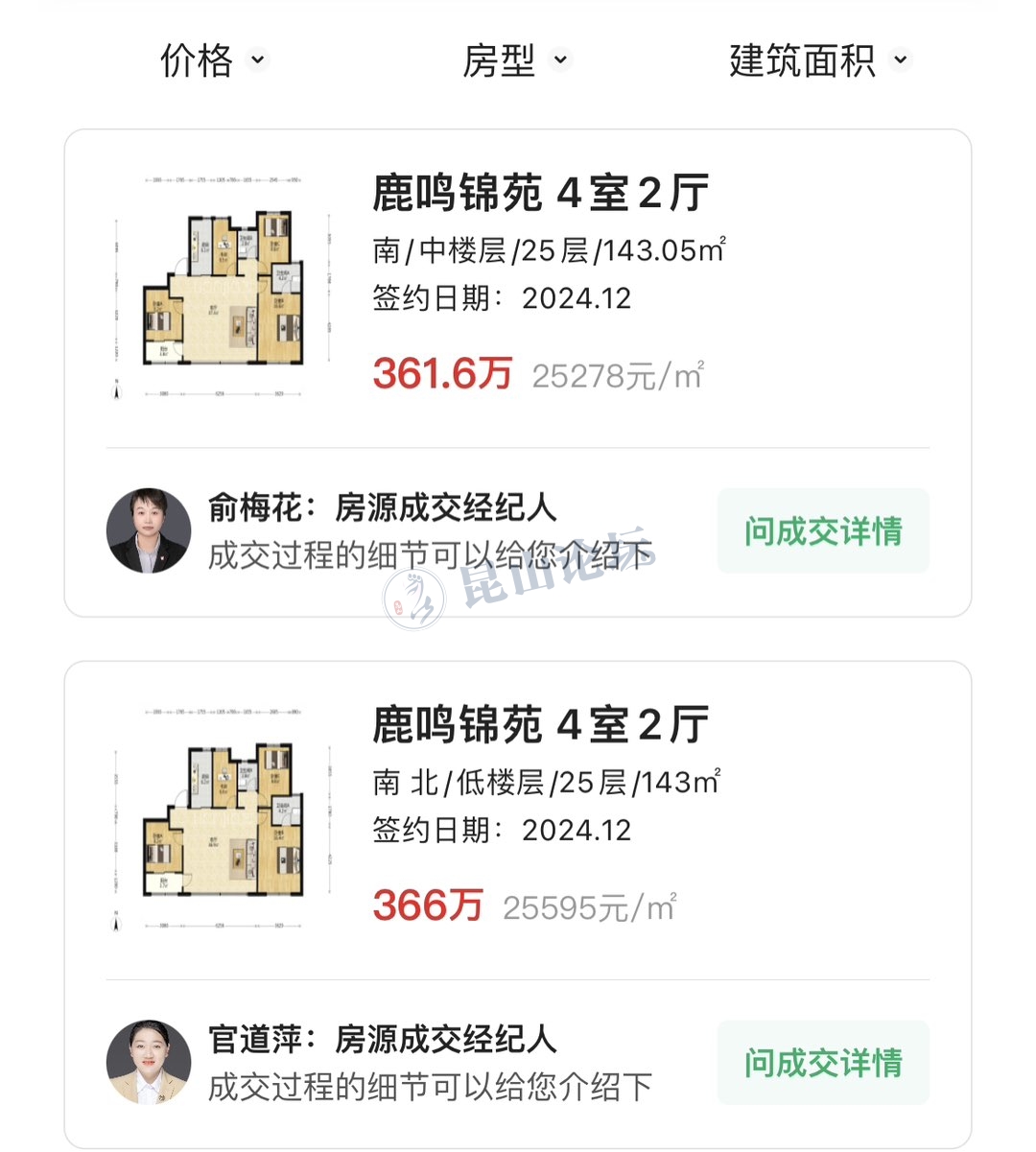
Task: Expand the 建筑面积 filter chevron
Action: pyautogui.click(x=900, y=59)
